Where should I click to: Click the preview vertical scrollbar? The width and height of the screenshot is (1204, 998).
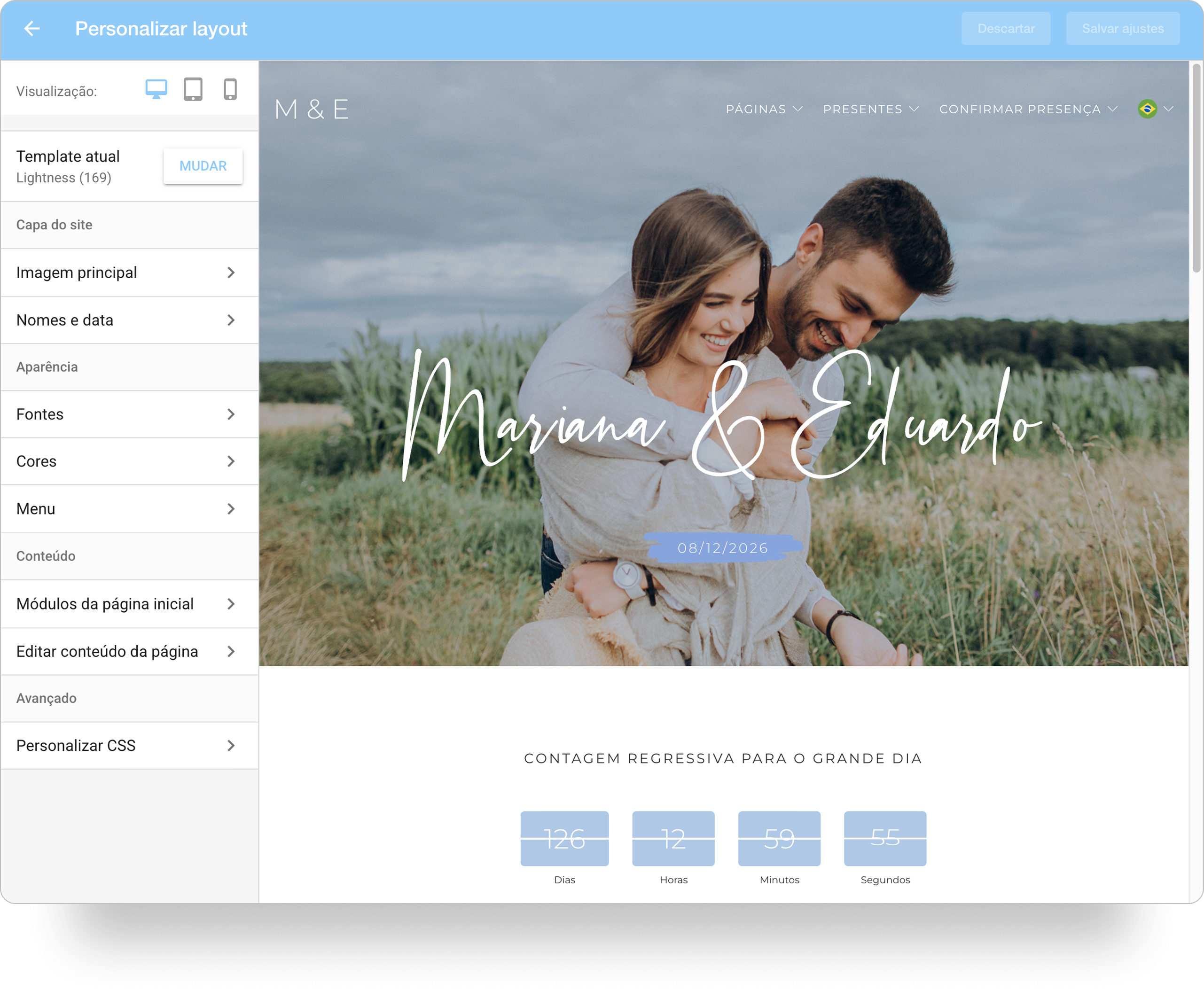pos(1196,168)
